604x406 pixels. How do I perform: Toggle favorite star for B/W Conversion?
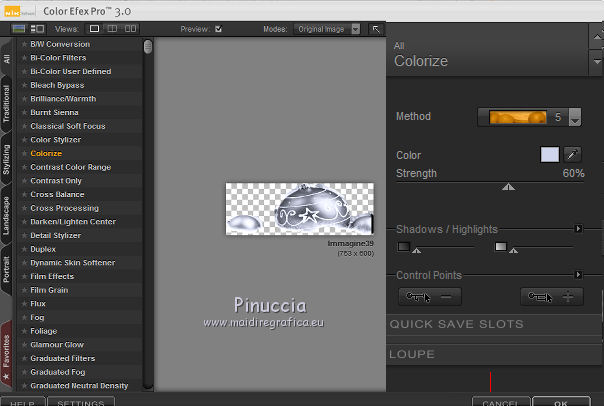click(24, 44)
